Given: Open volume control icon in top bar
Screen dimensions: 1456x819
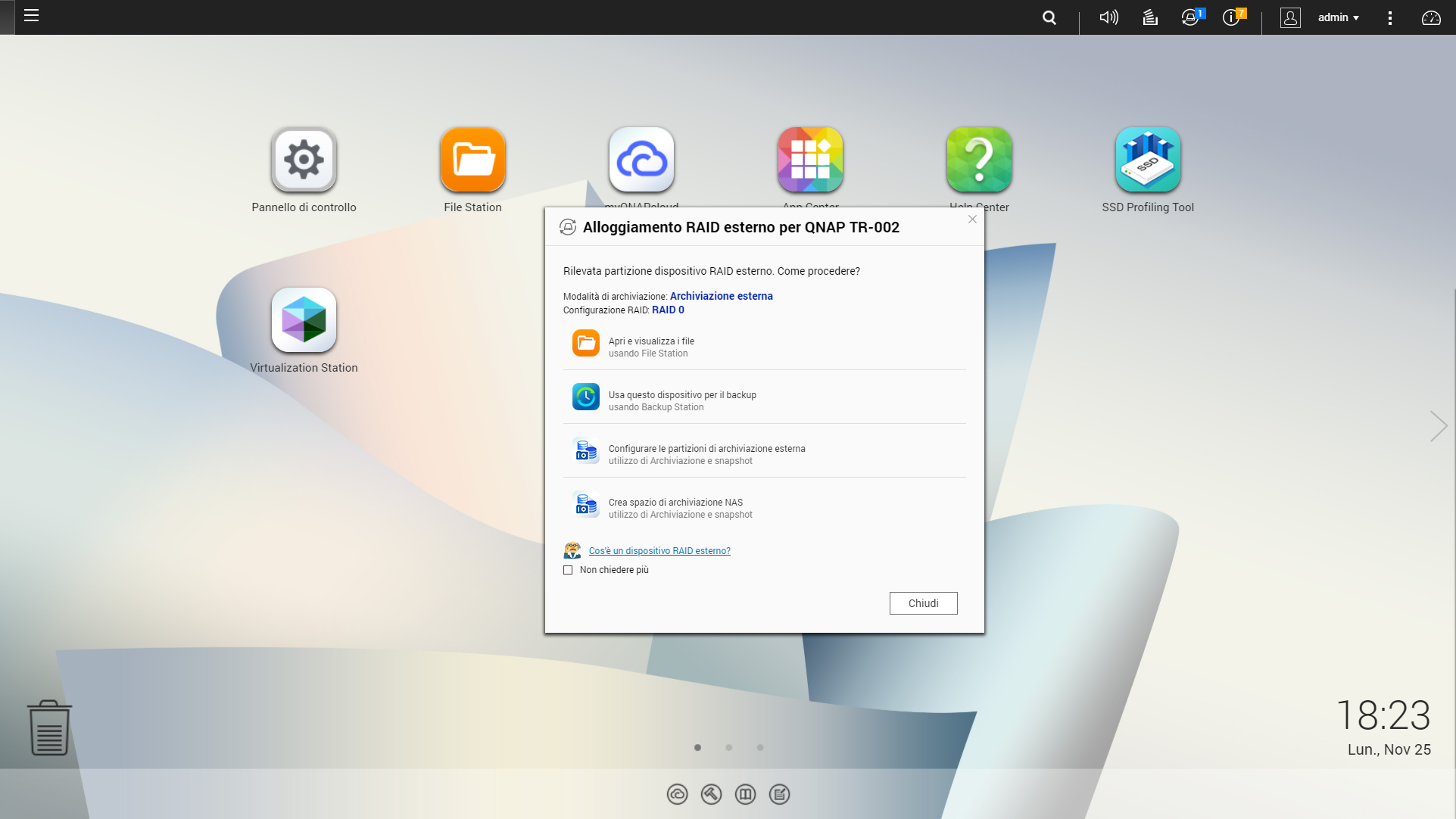Looking at the screenshot, I should pos(1108,17).
